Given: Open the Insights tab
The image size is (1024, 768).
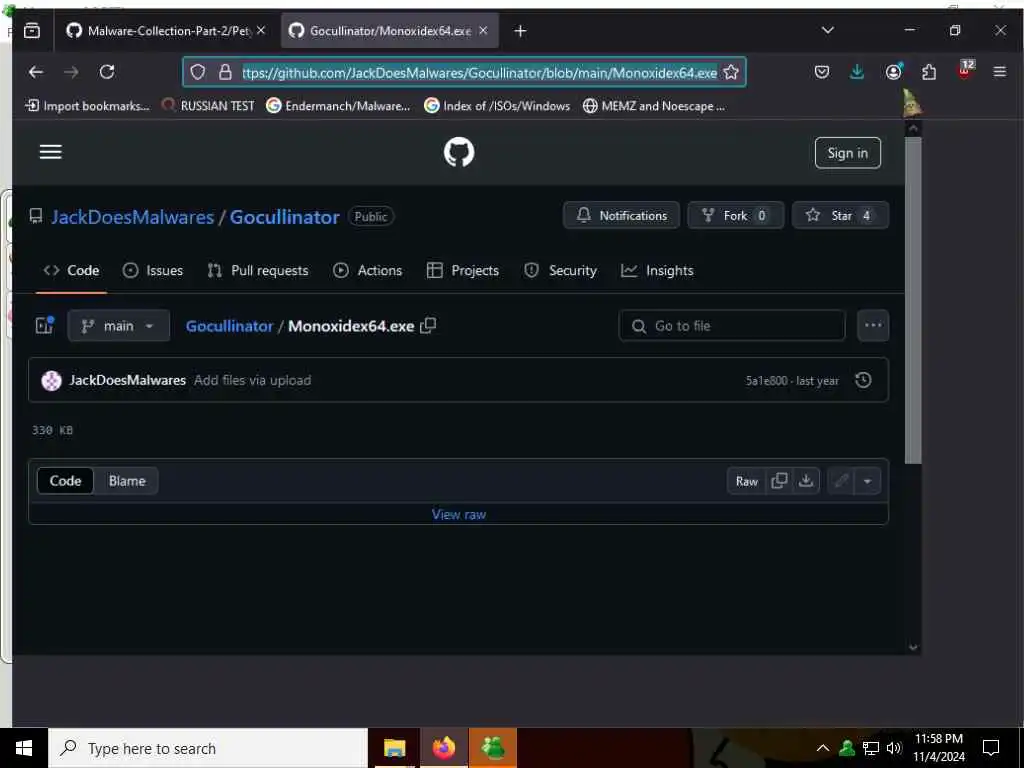Looking at the screenshot, I should (657, 270).
